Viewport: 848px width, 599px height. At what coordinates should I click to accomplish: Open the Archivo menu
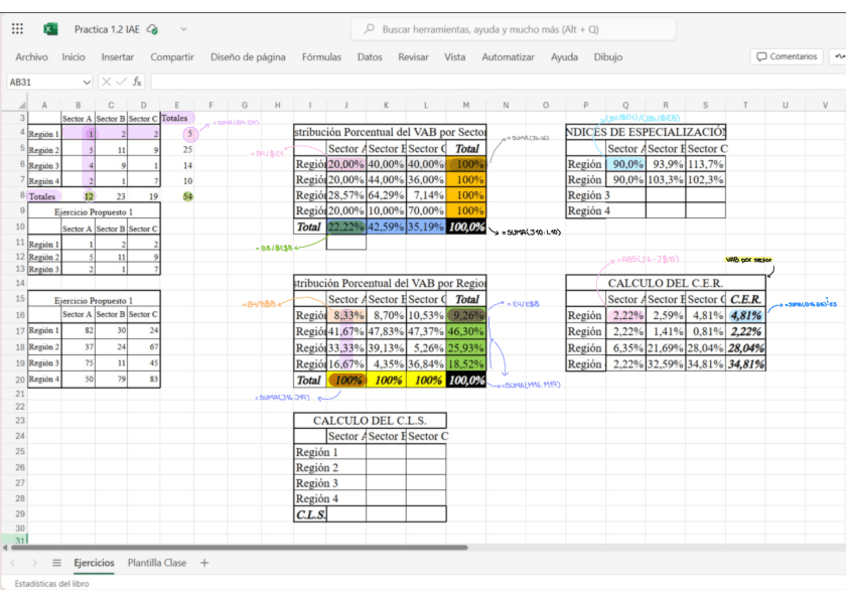(31, 57)
